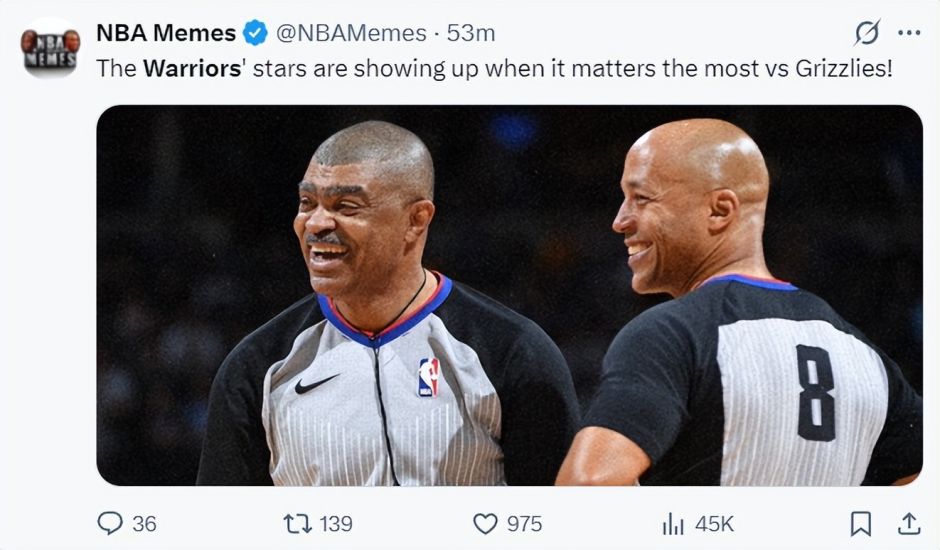
Task: Click the Grok slashed-circle icon
Action: (867, 33)
